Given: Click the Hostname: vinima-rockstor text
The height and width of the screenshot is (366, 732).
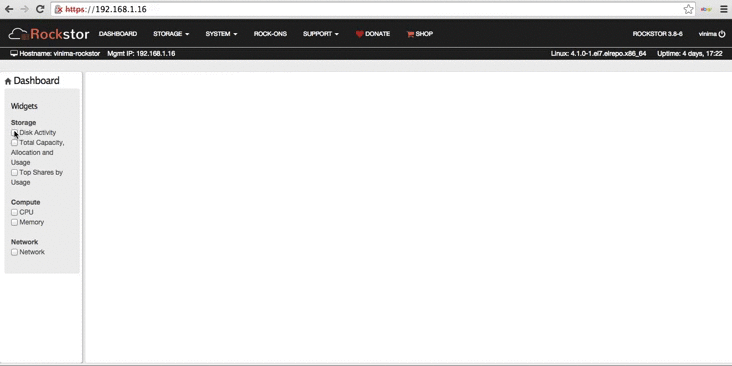Looking at the screenshot, I should 60,54.
